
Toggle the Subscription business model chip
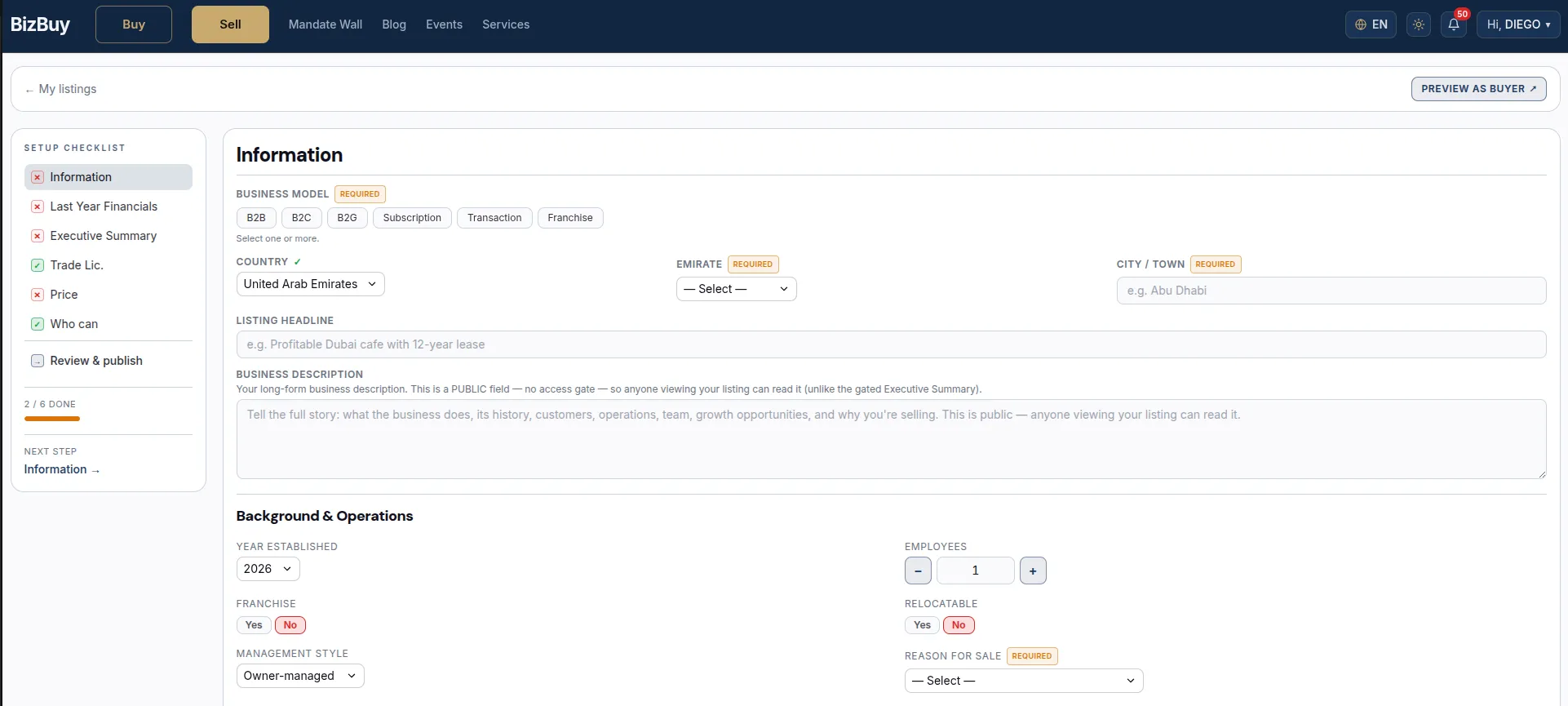tap(412, 218)
